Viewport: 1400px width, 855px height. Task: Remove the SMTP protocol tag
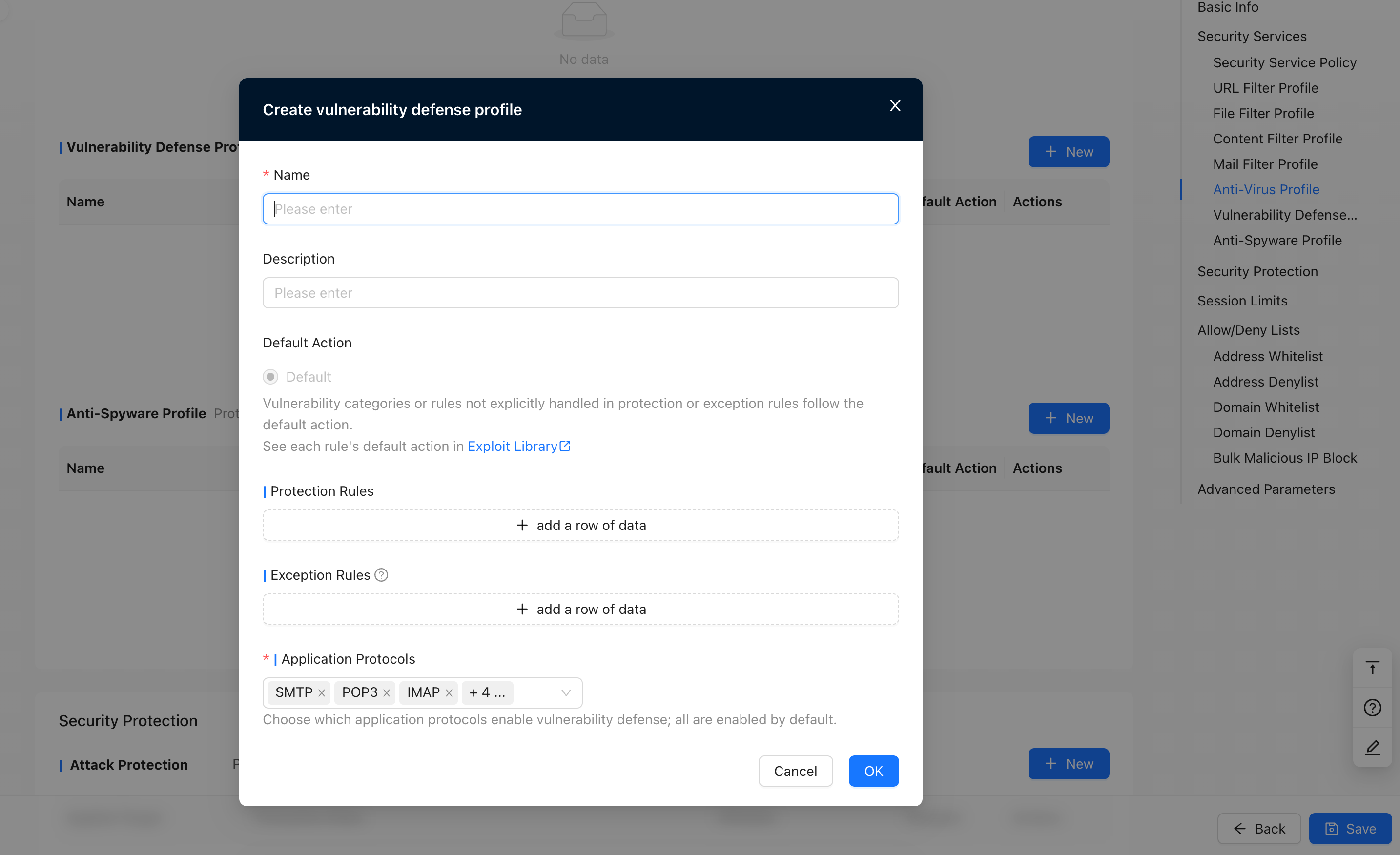click(322, 693)
